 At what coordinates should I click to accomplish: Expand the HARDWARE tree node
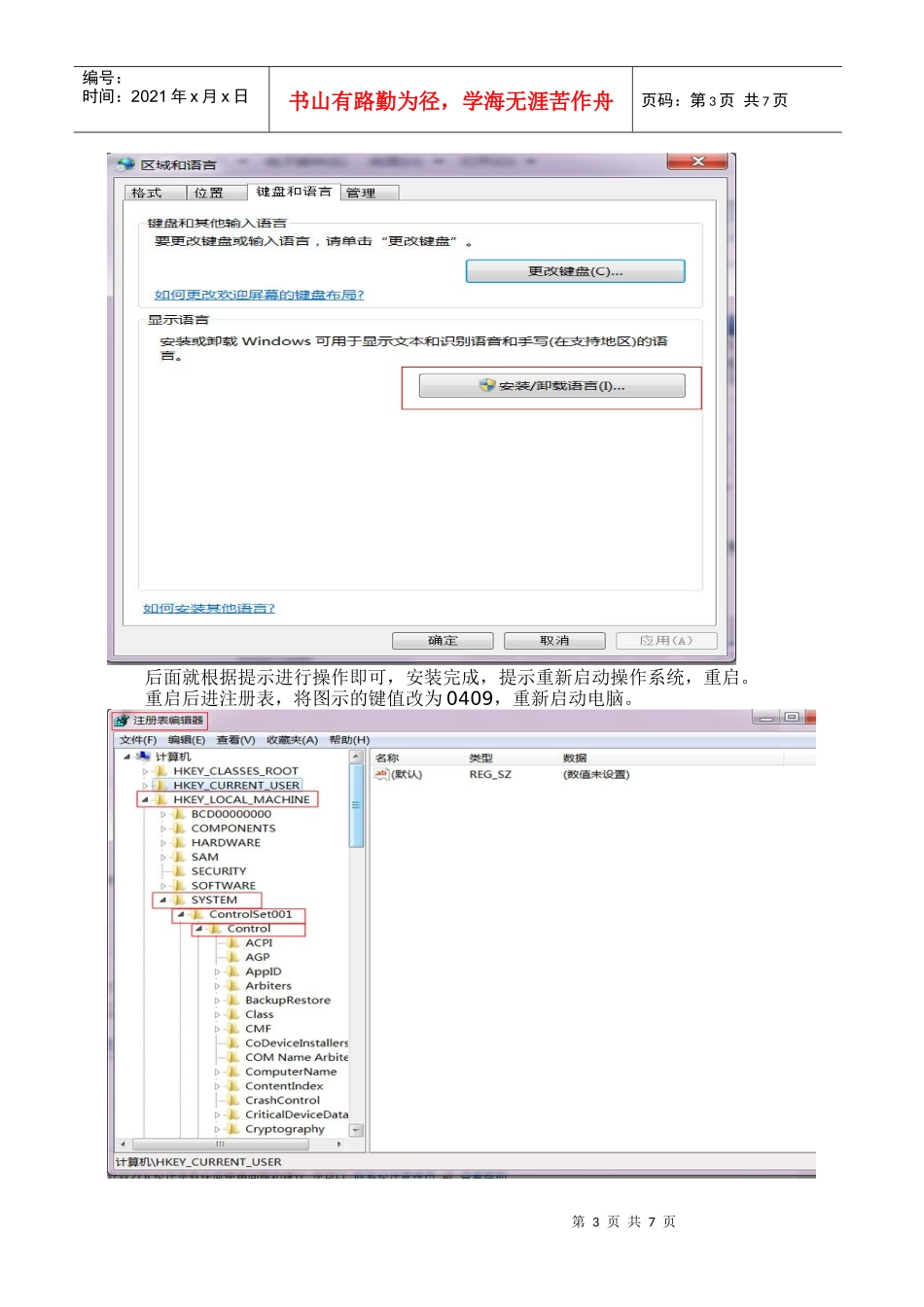coord(163,842)
